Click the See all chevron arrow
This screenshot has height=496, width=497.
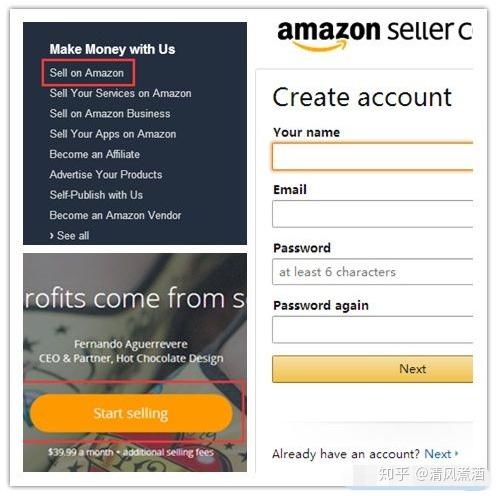tap(51, 236)
